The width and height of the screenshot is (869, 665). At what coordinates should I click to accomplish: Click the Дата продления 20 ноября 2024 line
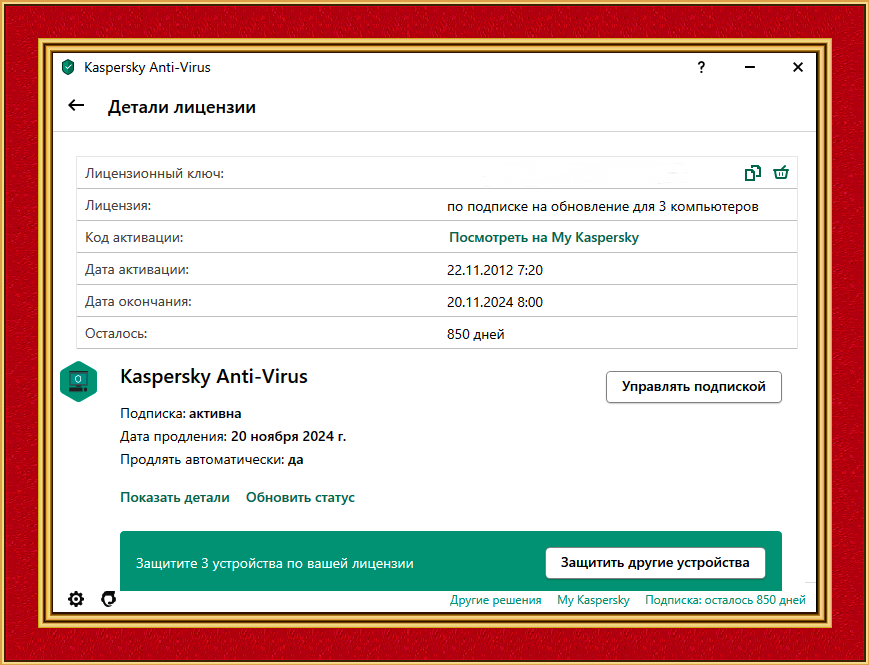click(x=233, y=437)
